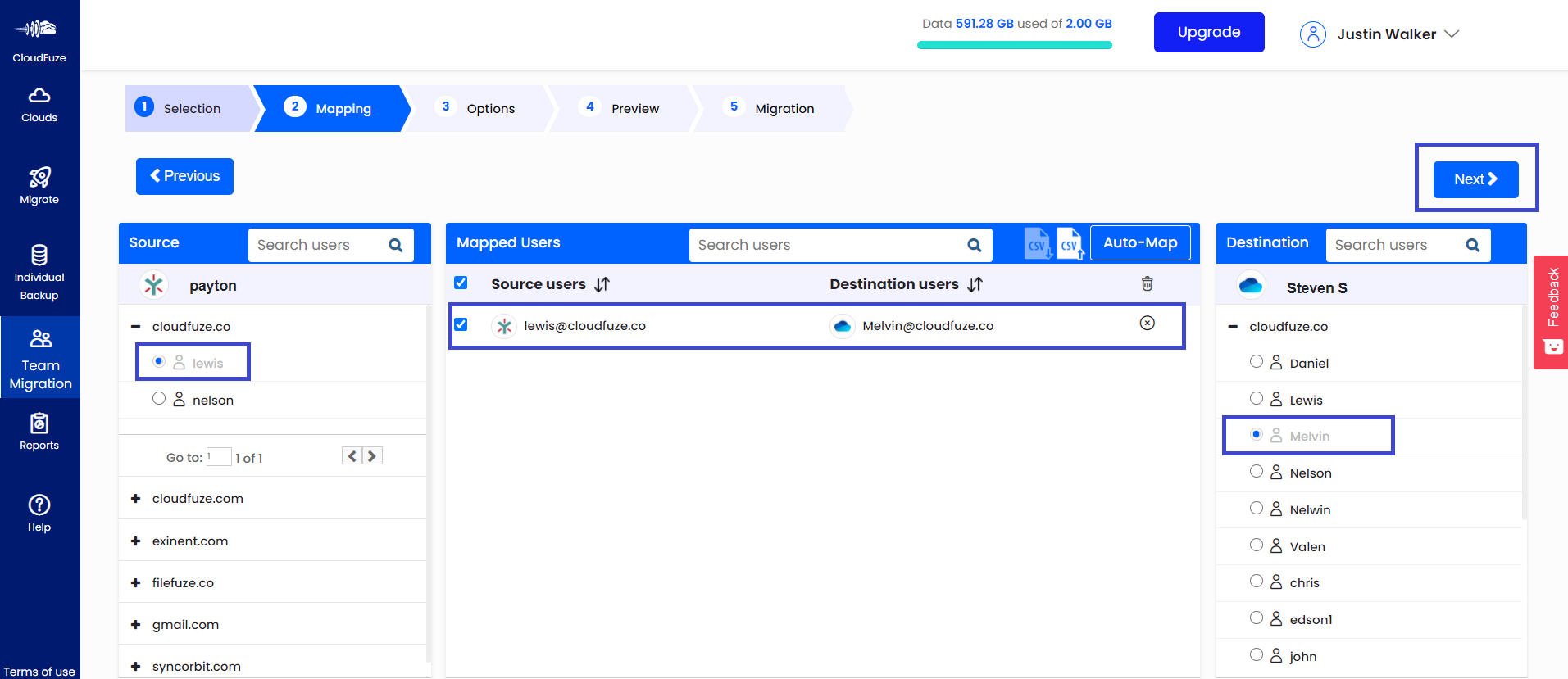Select Valen destination user radio

click(x=1257, y=545)
